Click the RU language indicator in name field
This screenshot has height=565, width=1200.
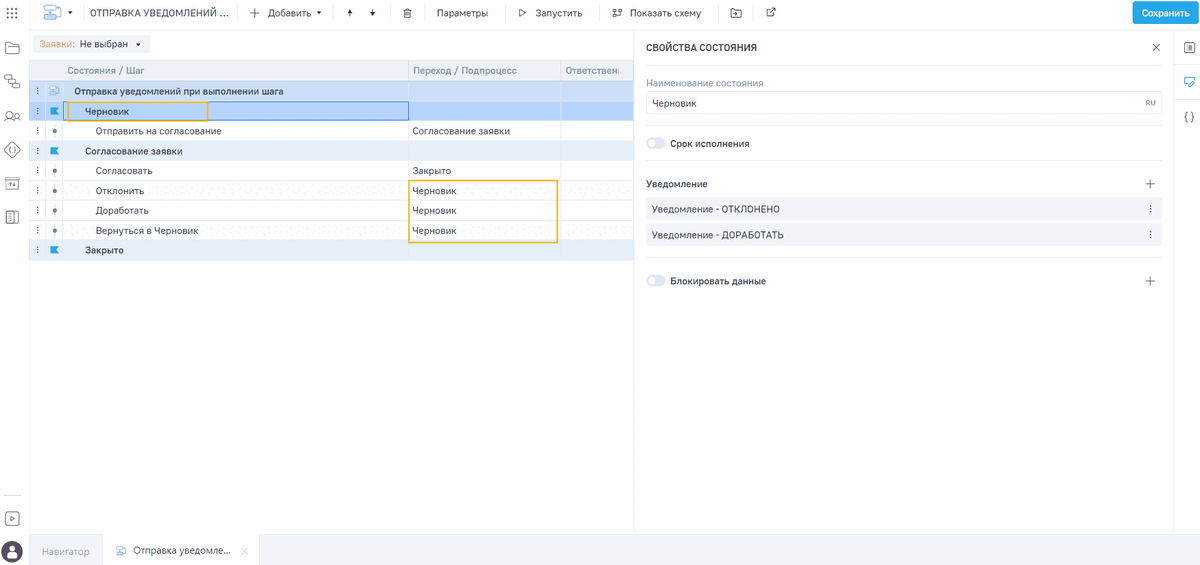(x=1150, y=103)
